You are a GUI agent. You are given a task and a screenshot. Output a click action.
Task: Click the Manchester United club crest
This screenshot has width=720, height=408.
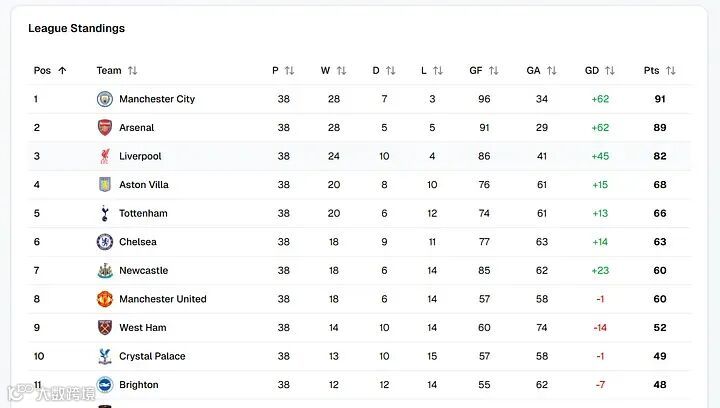(105, 299)
